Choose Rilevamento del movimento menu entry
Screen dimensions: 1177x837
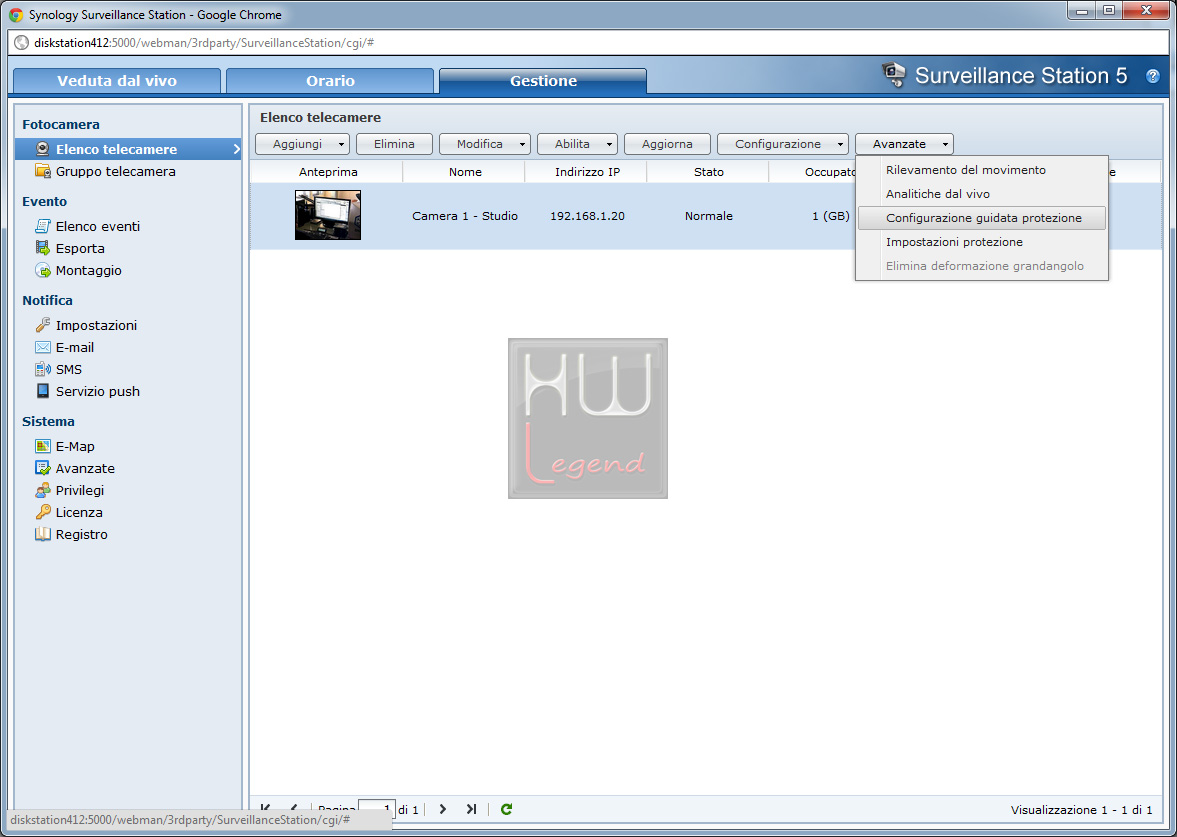pos(982,170)
